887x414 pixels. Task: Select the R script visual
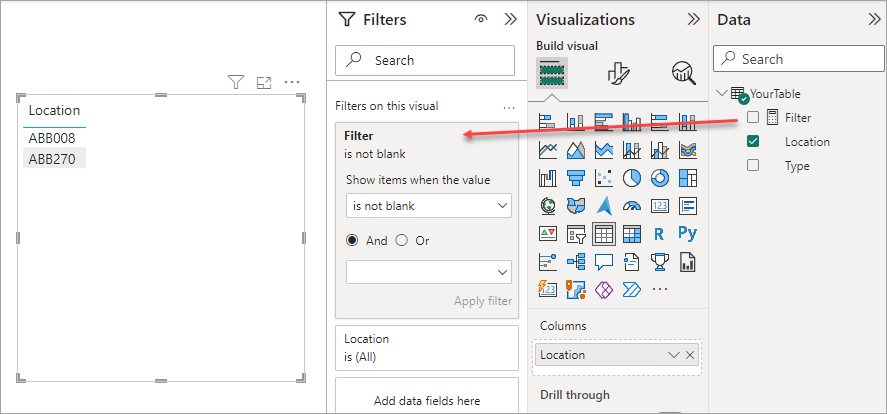click(x=660, y=233)
